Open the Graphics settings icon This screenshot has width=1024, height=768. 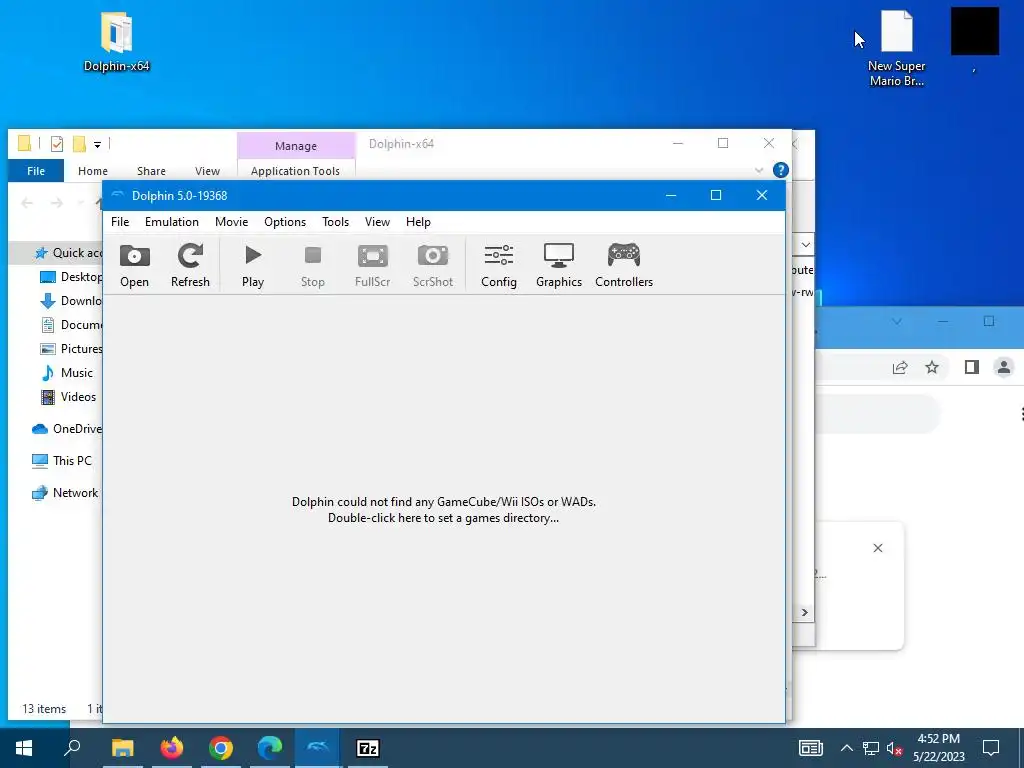[559, 265]
